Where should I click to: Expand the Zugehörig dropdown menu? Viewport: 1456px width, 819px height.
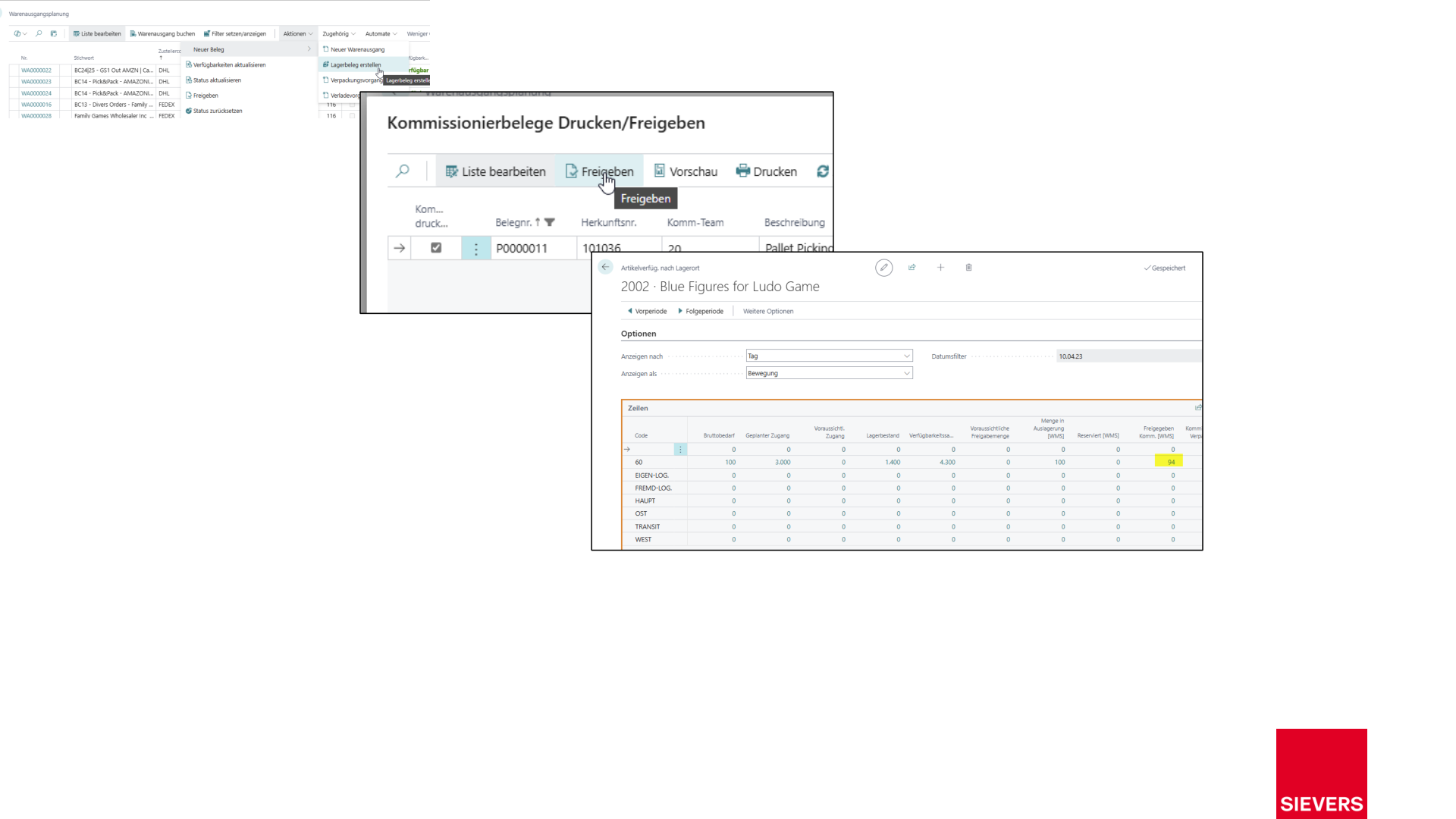pyautogui.click(x=339, y=33)
